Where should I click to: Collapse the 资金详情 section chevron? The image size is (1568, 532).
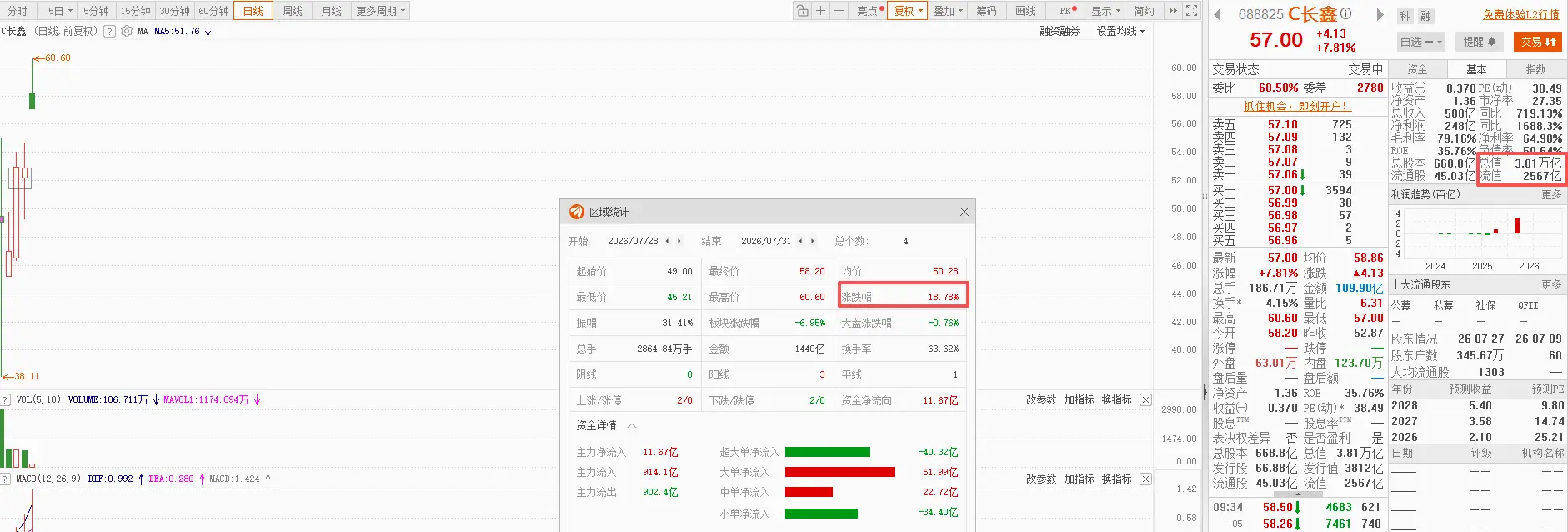632,425
